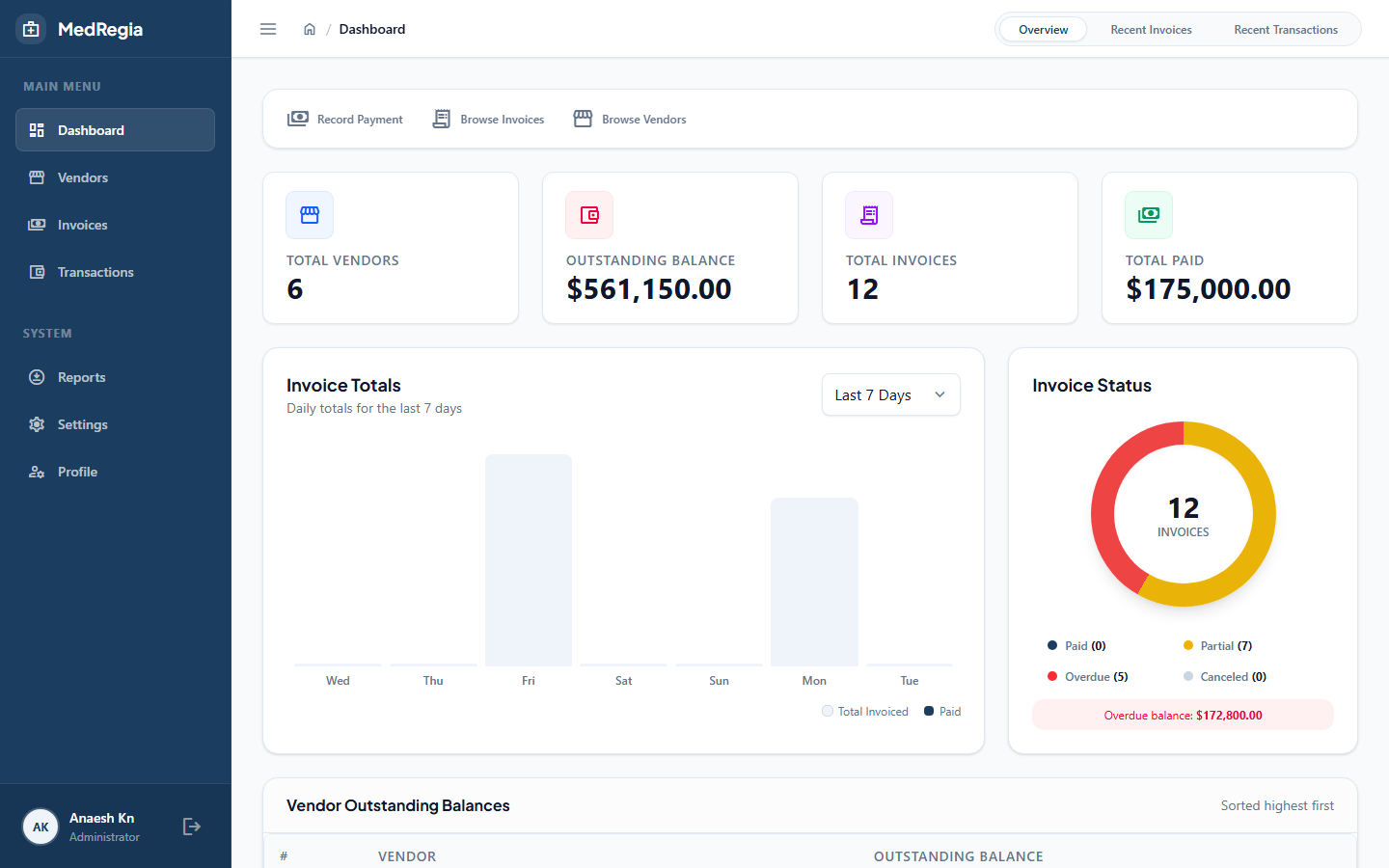Click the 12 INVOICES donut center label
Screen dimensions: 1389x868
pyautogui.click(x=1184, y=516)
